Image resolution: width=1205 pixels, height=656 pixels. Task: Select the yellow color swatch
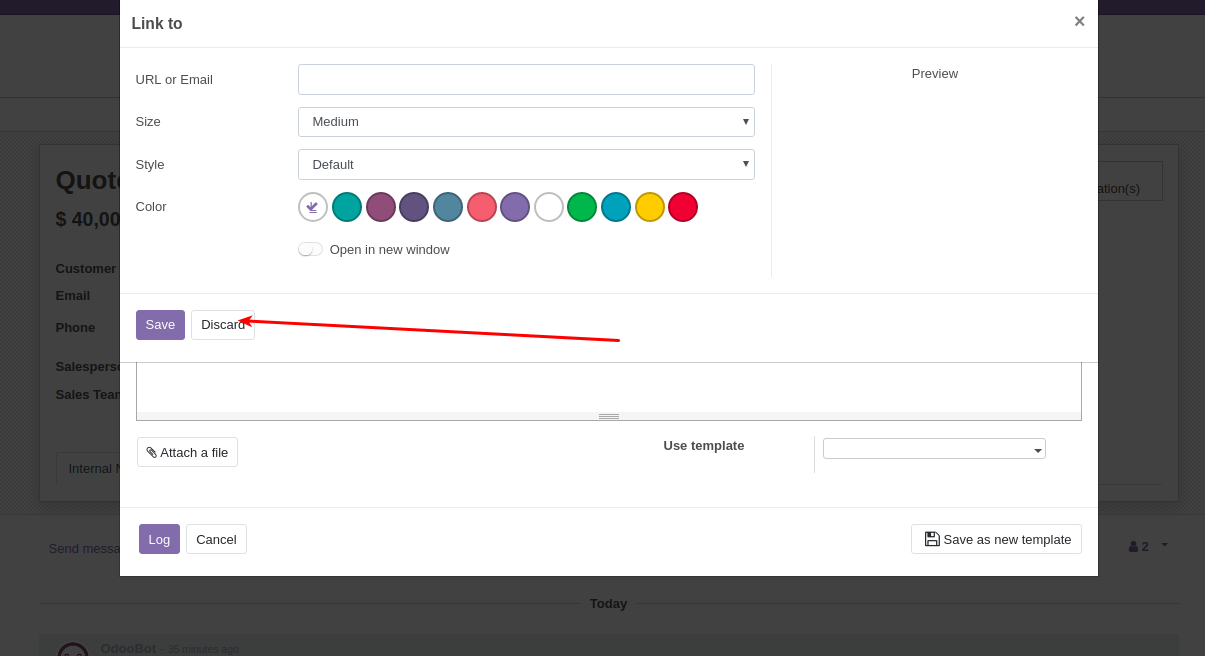pos(649,207)
